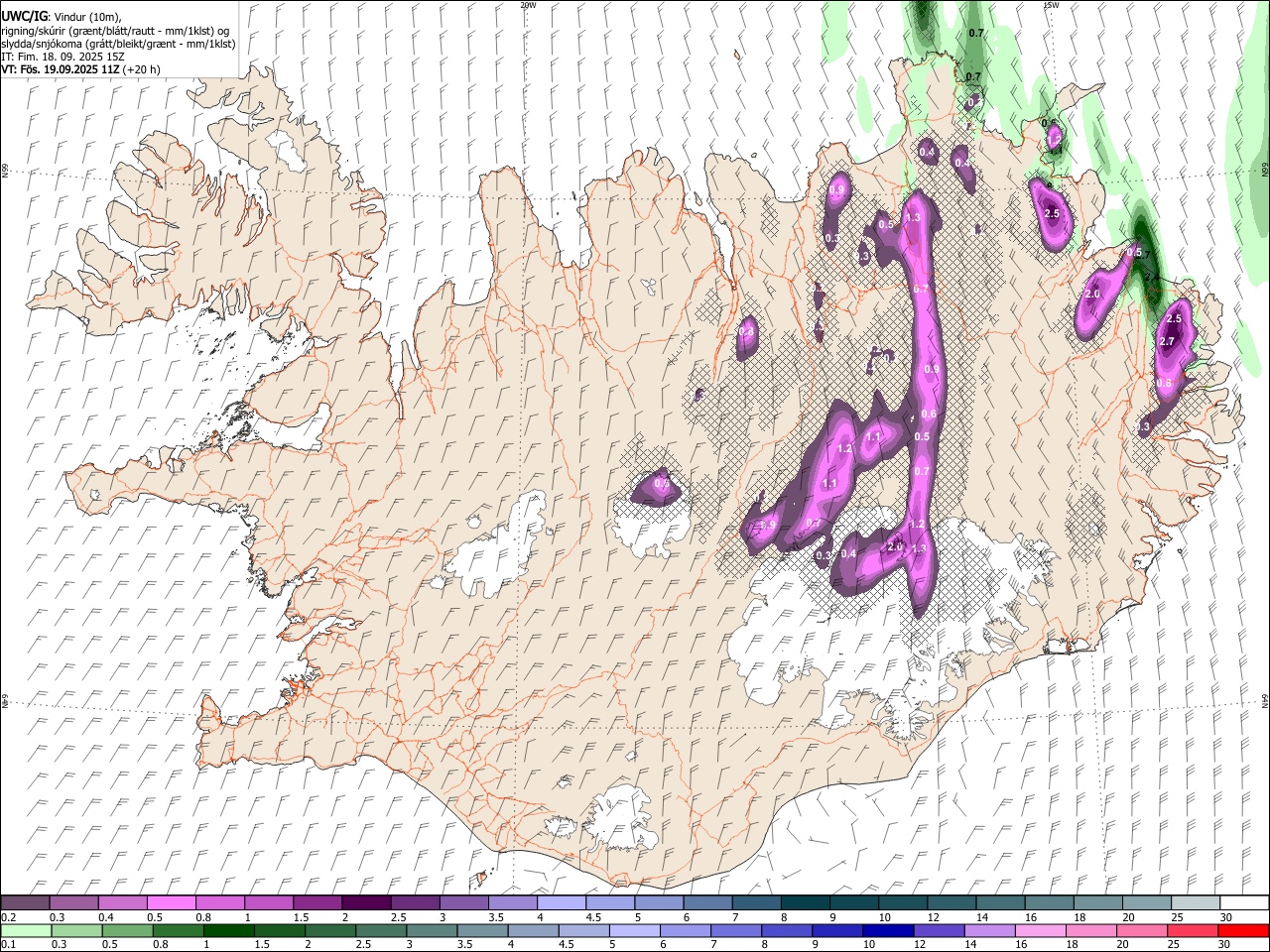Click the bright pink 0.5–0.8 snow legend swatch
Viewport: 1270px width, 952px height.
pos(171,902)
